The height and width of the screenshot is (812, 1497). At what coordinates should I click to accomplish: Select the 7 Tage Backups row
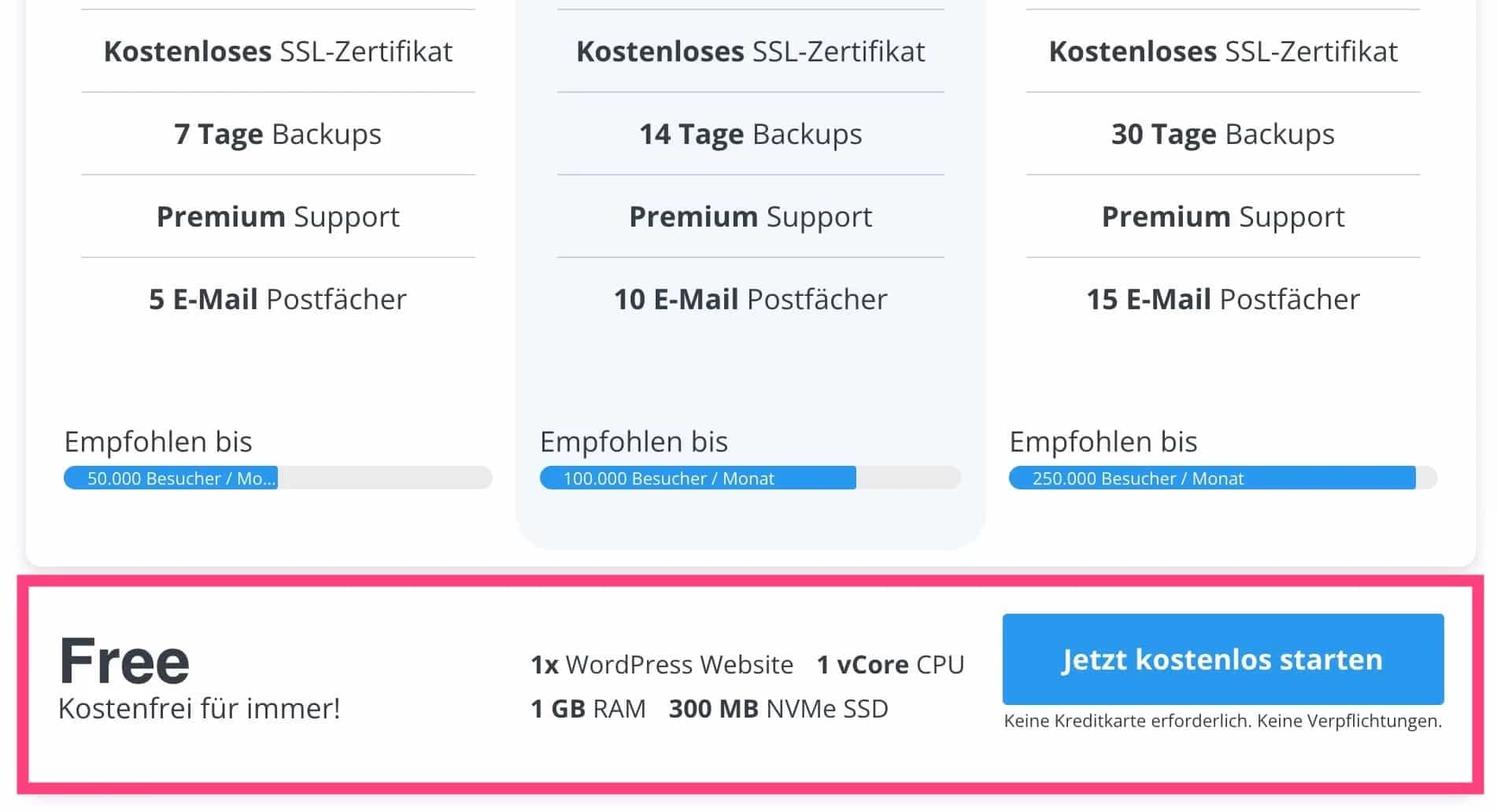coord(278,133)
